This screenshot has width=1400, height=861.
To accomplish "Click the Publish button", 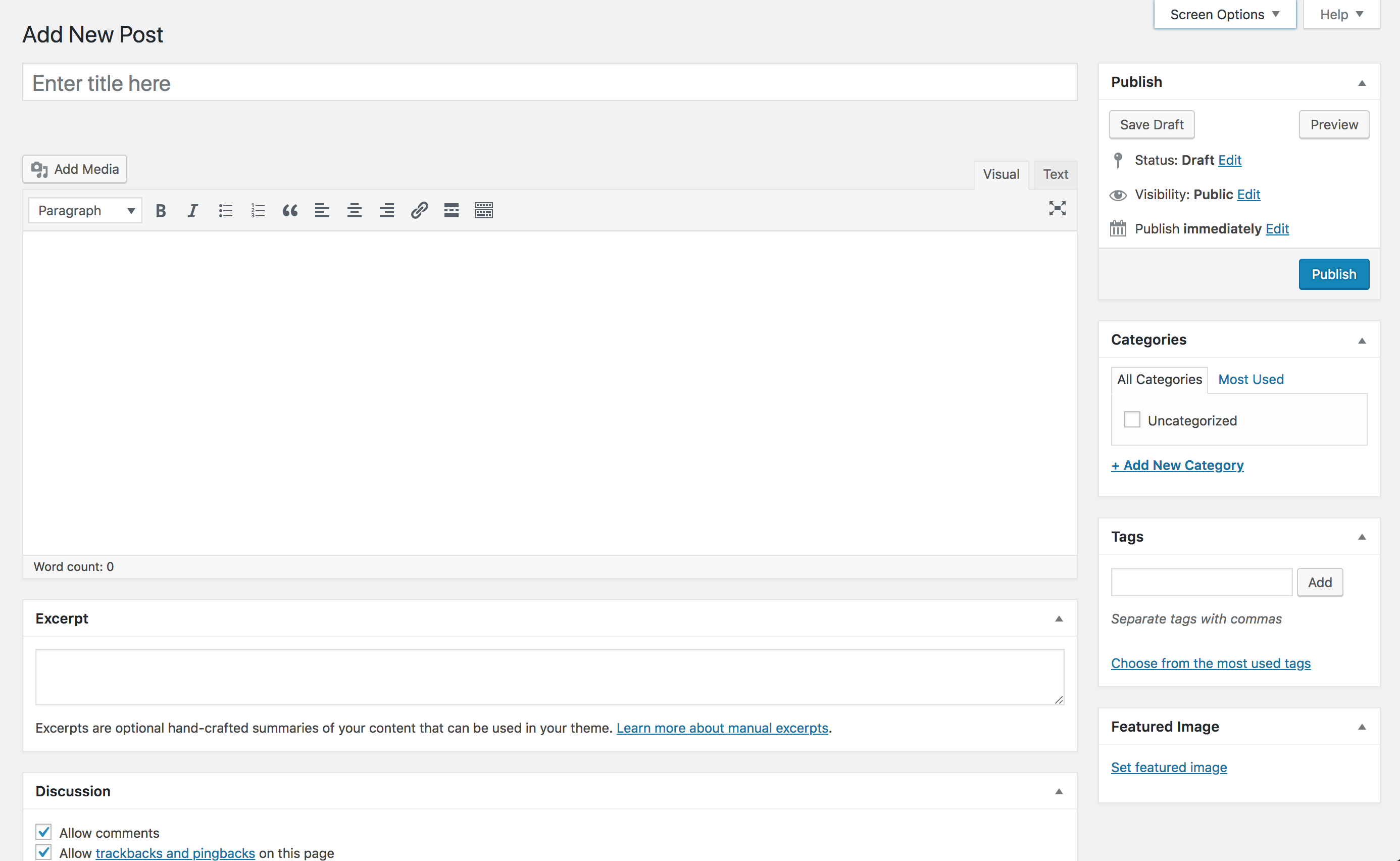I will (x=1333, y=273).
